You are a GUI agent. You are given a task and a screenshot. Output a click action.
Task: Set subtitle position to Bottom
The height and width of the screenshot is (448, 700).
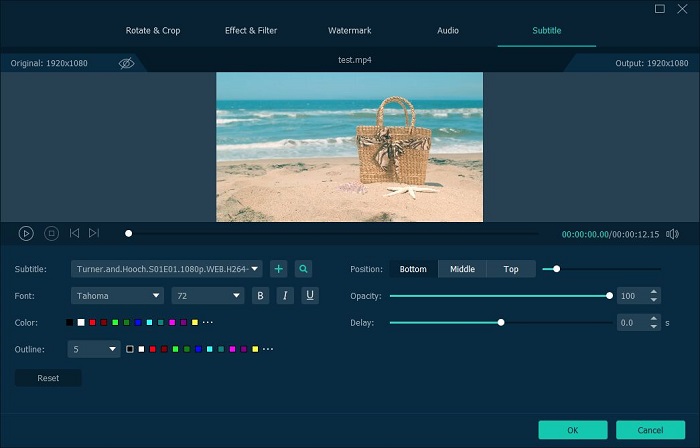(x=413, y=269)
